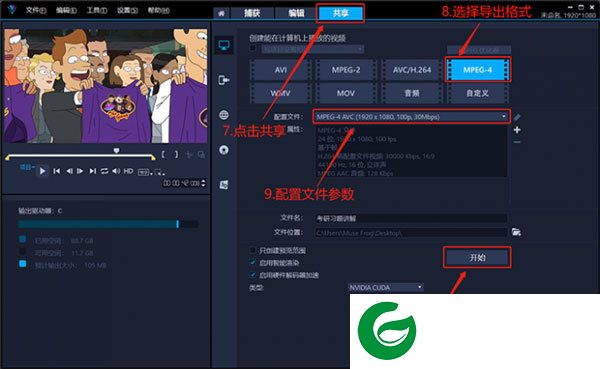
Task: Click the 文件位置 path field
Action: (411, 232)
